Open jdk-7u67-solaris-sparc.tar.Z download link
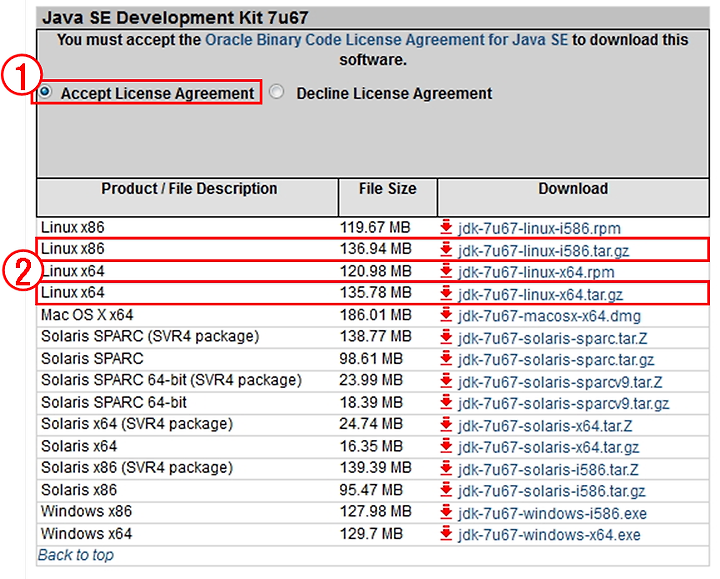720x579 pixels. [x=552, y=338]
